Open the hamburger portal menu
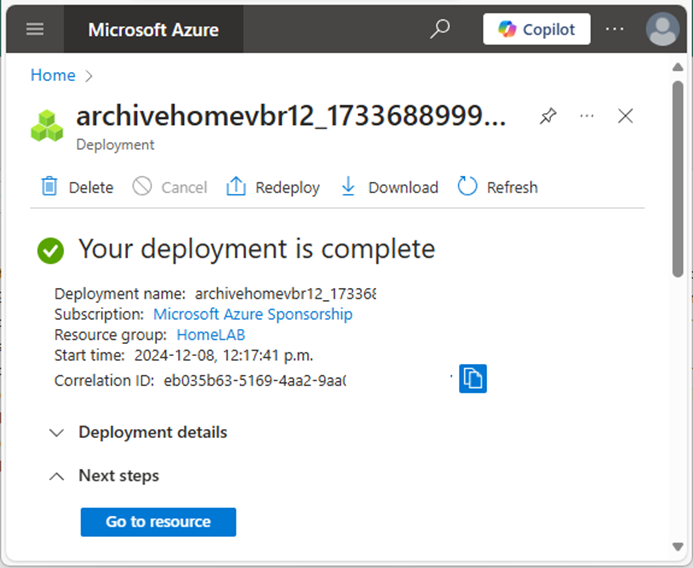The height and width of the screenshot is (568, 693). tap(35, 29)
